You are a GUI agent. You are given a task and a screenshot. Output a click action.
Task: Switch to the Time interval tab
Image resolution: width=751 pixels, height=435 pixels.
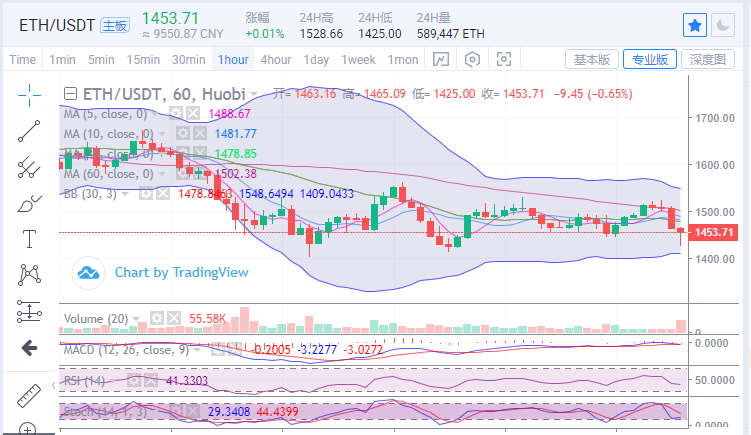23,59
